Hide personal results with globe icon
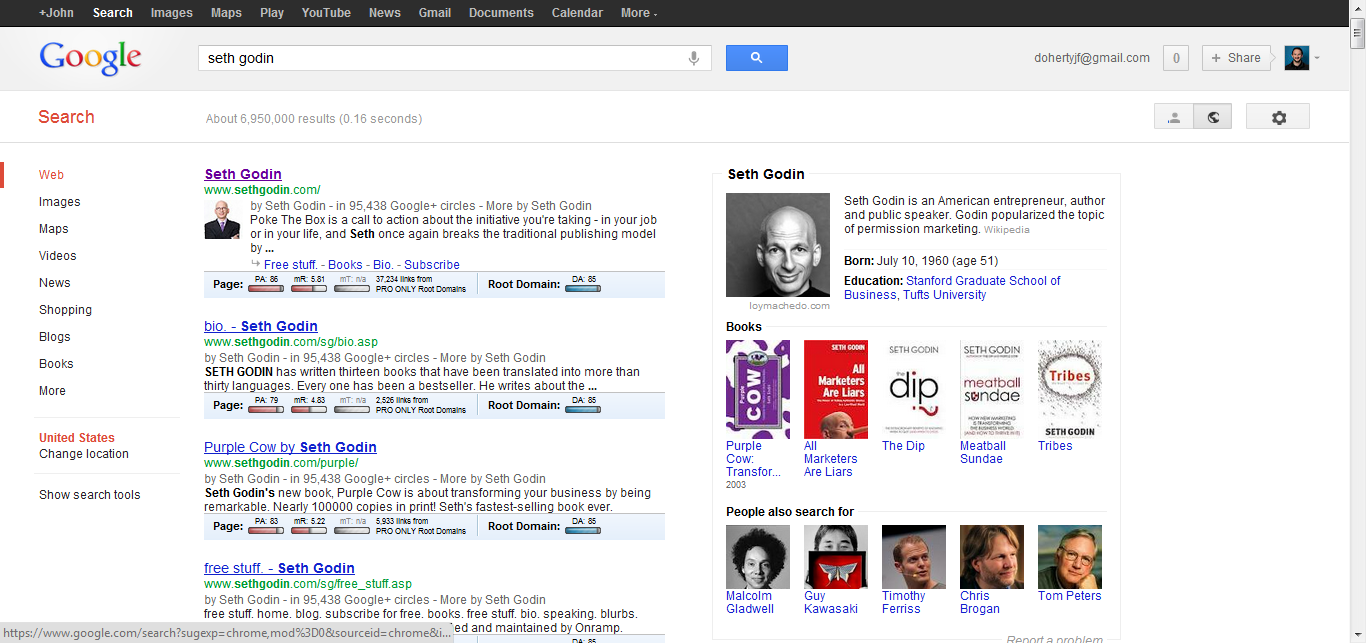Viewport: 1366px width, 643px height. click(x=1213, y=117)
